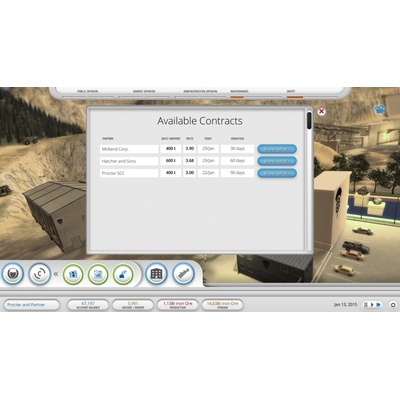Open the statistics chart icon
The image size is (400, 400).
(183, 274)
